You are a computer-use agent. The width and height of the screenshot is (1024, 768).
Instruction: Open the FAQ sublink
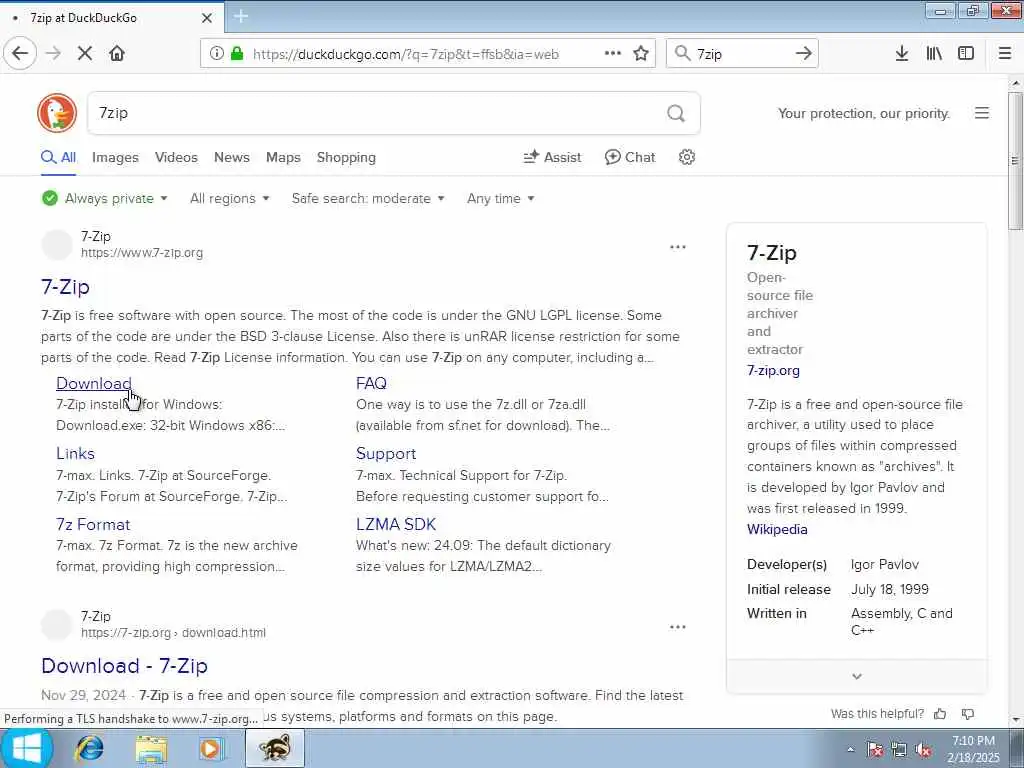point(371,383)
